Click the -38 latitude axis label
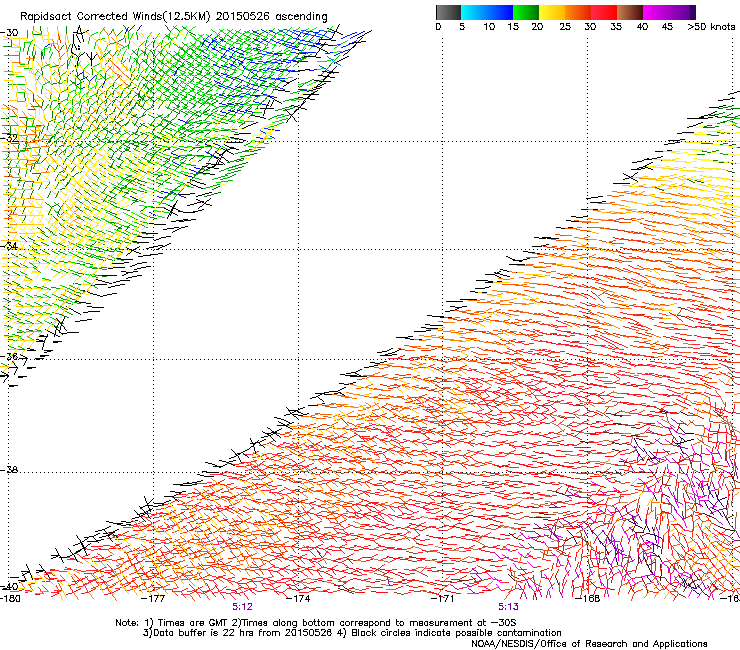Screen dimensions: 740x650 [10, 470]
